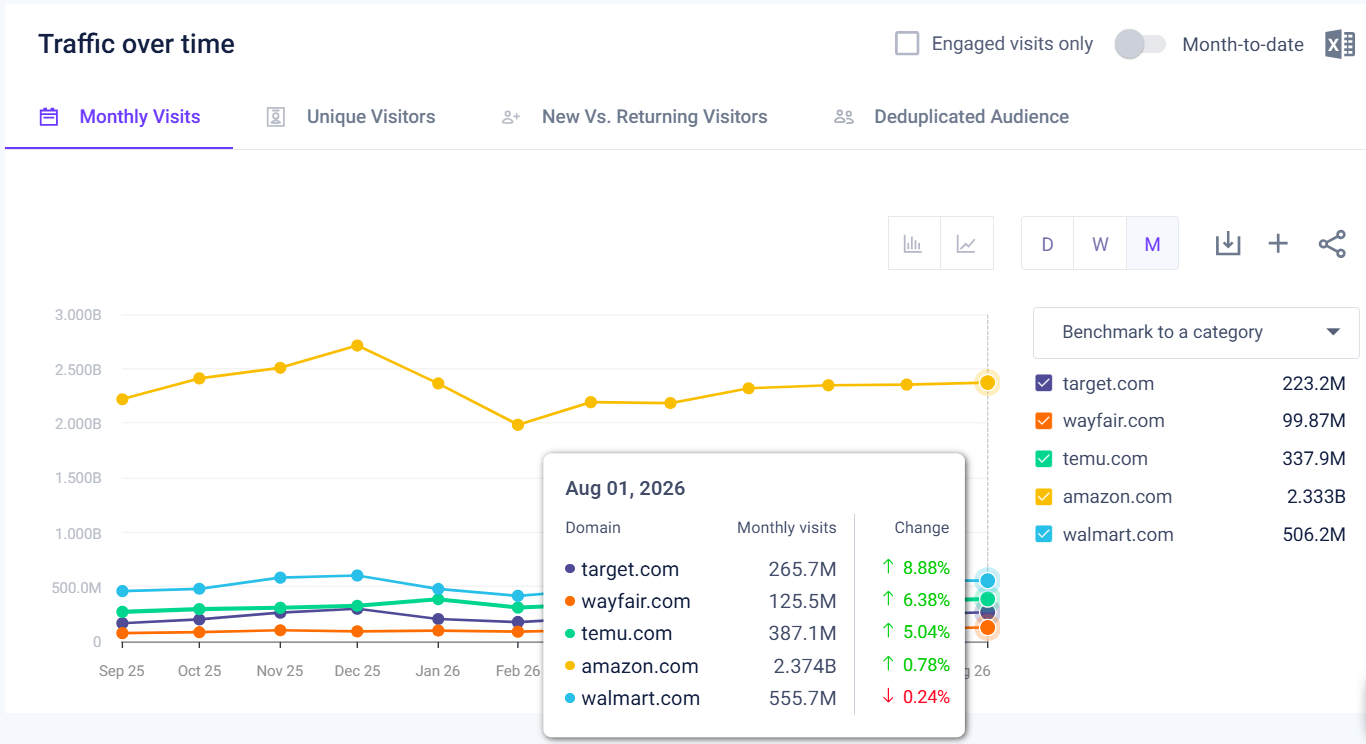This screenshot has width=1366, height=744.
Task: Click the Traffic over time heading
Action: tap(137, 44)
